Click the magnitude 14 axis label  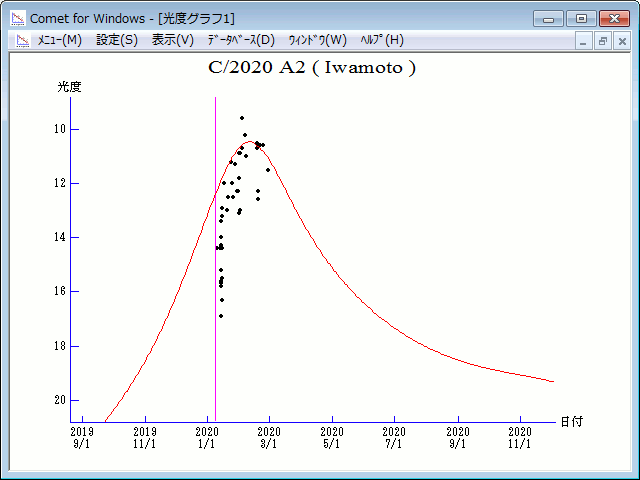point(60,237)
